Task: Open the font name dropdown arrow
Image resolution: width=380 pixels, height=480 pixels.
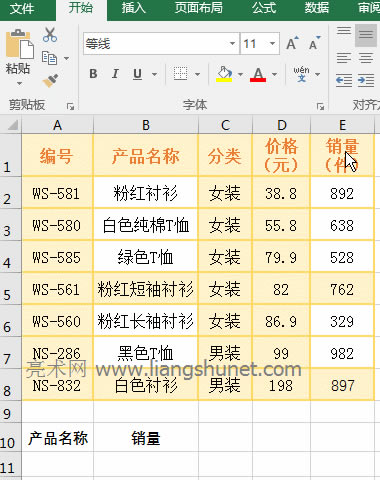Action: (x=232, y=43)
